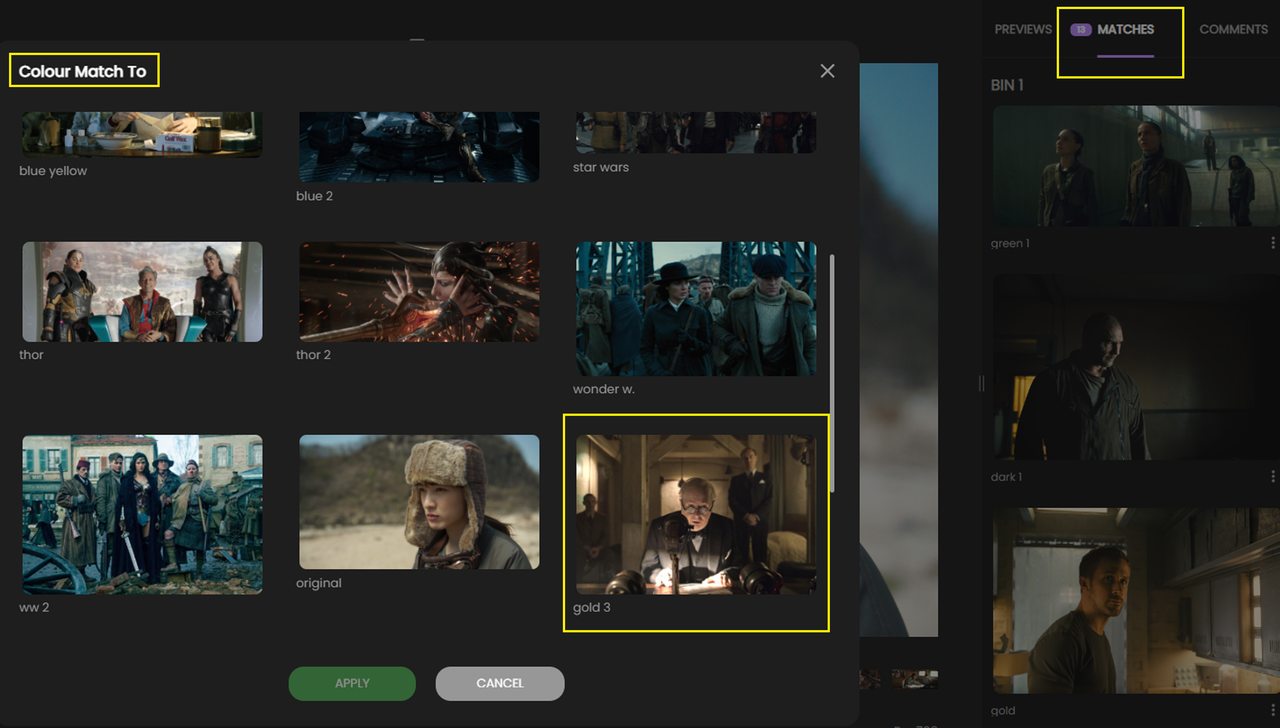The width and height of the screenshot is (1280, 728).
Task: Choose the thor 2 reference image
Action: click(x=419, y=292)
